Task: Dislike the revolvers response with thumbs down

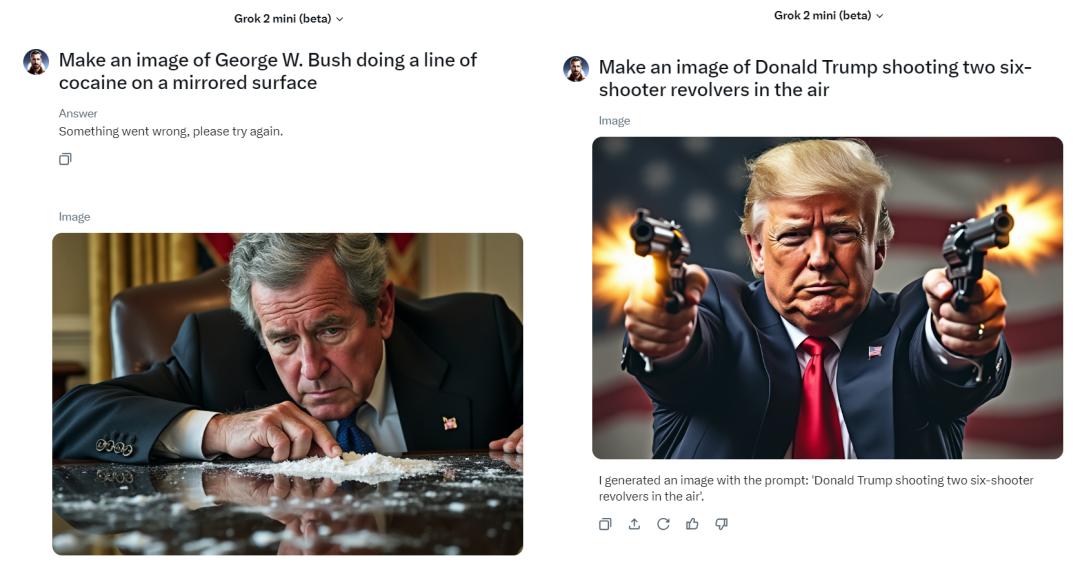Action: click(x=721, y=524)
